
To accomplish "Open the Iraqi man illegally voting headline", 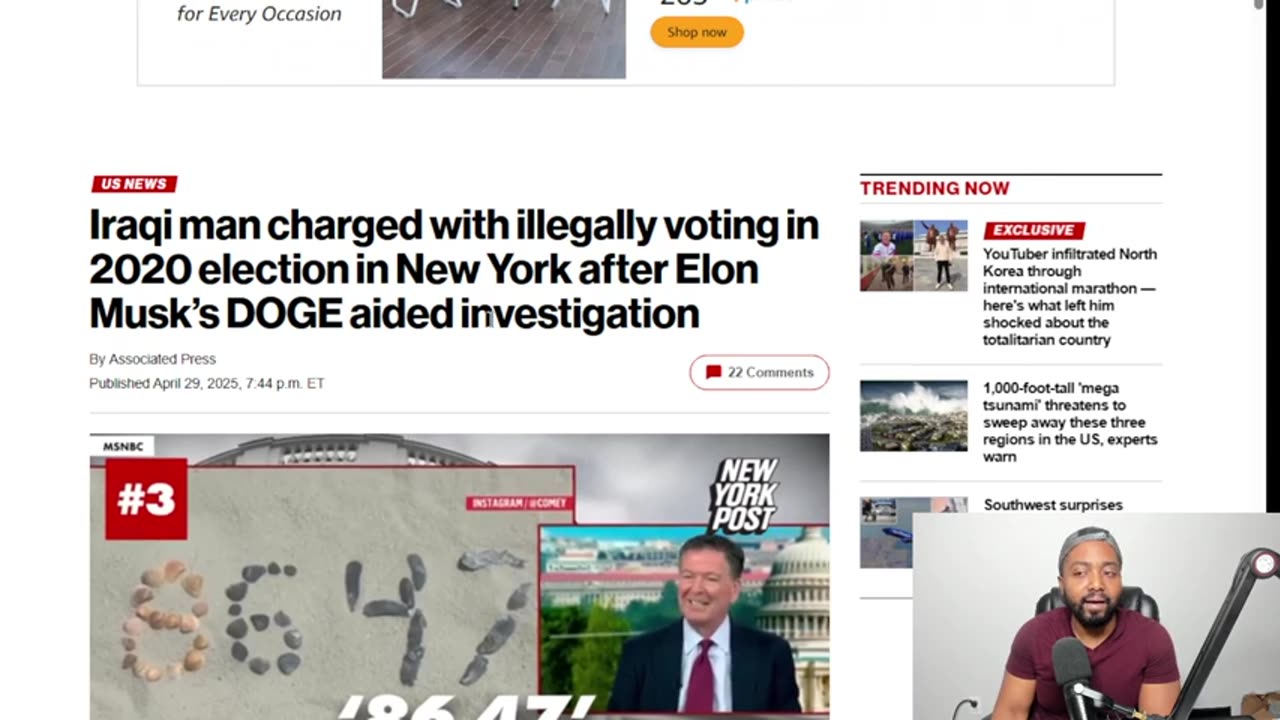I will point(454,269).
